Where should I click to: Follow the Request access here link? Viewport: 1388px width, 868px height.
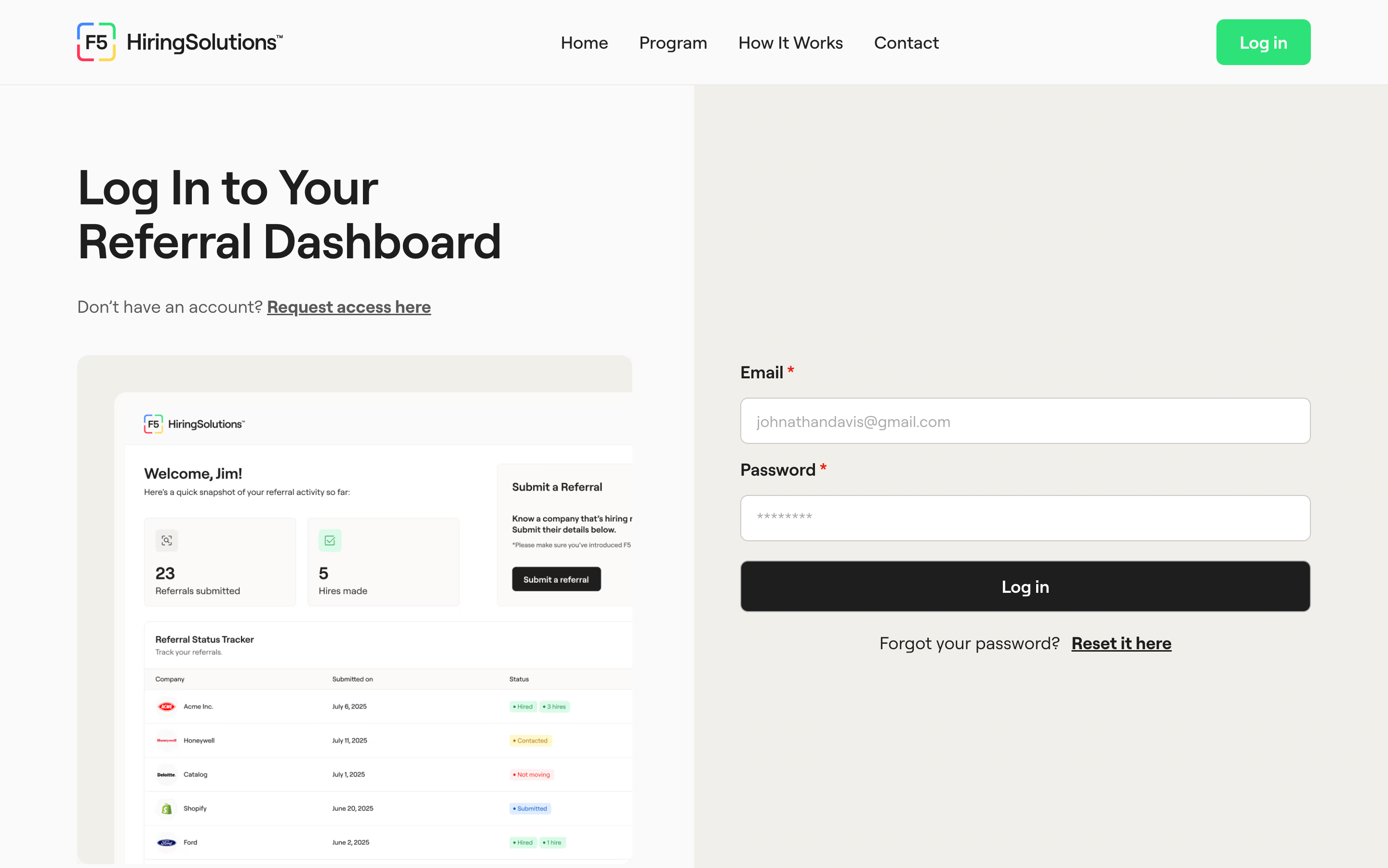[348, 307]
